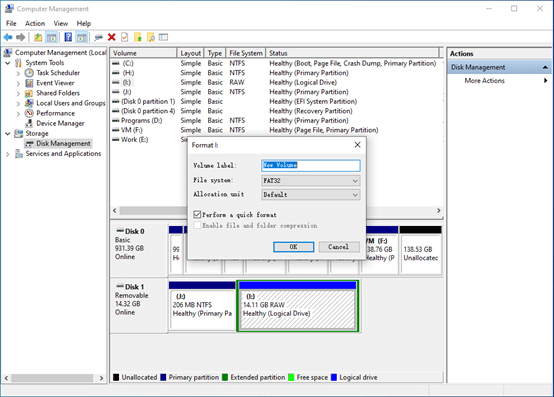Click the yellow folder with green icon
The image size is (554, 397).
coord(138,37)
